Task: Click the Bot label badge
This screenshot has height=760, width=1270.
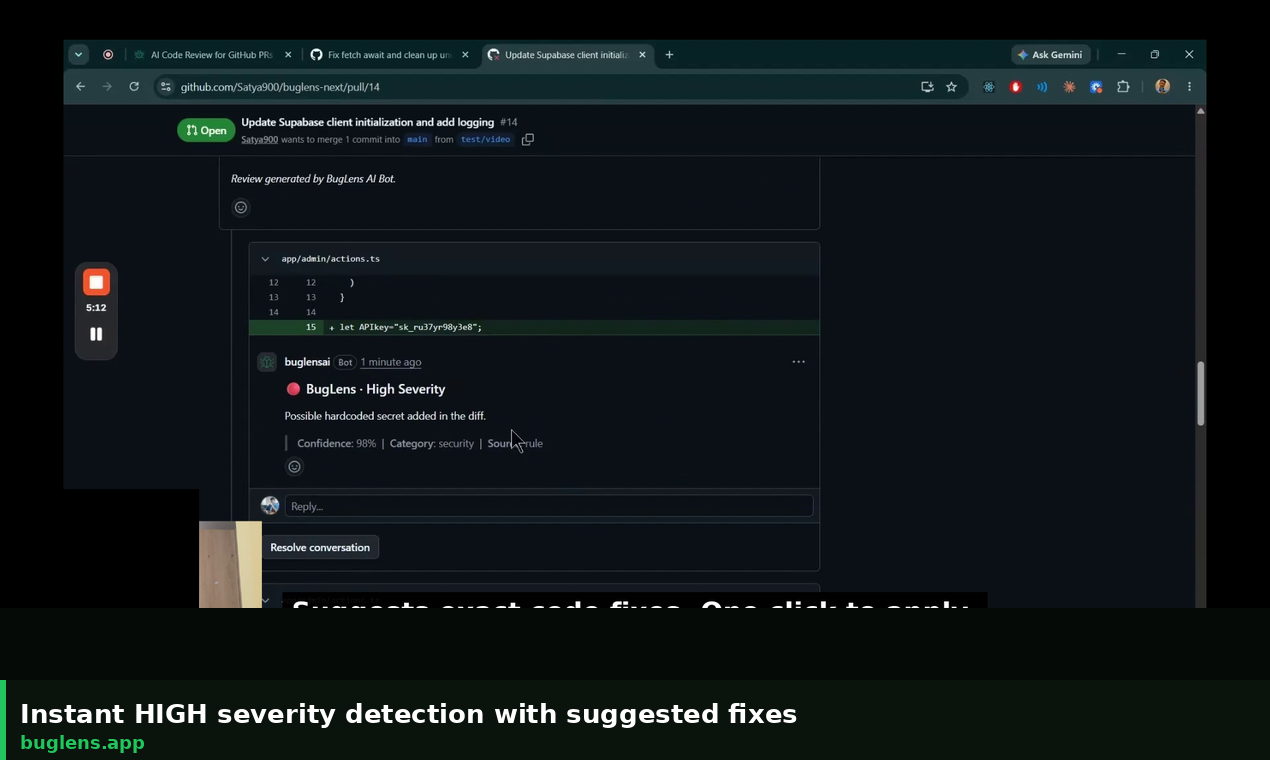Action: point(345,362)
